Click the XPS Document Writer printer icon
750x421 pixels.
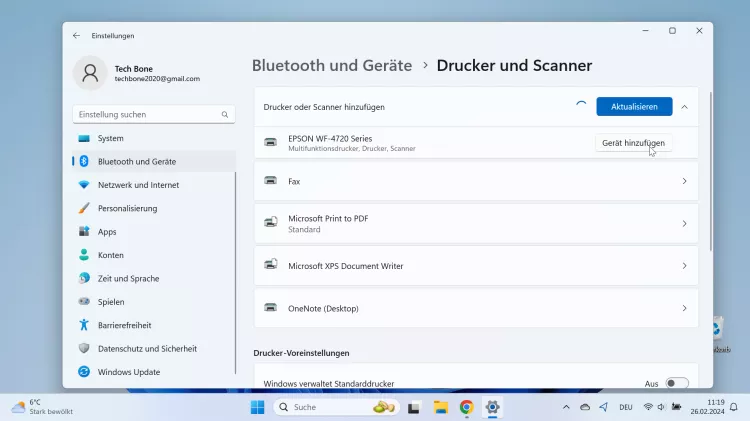pyautogui.click(x=271, y=264)
